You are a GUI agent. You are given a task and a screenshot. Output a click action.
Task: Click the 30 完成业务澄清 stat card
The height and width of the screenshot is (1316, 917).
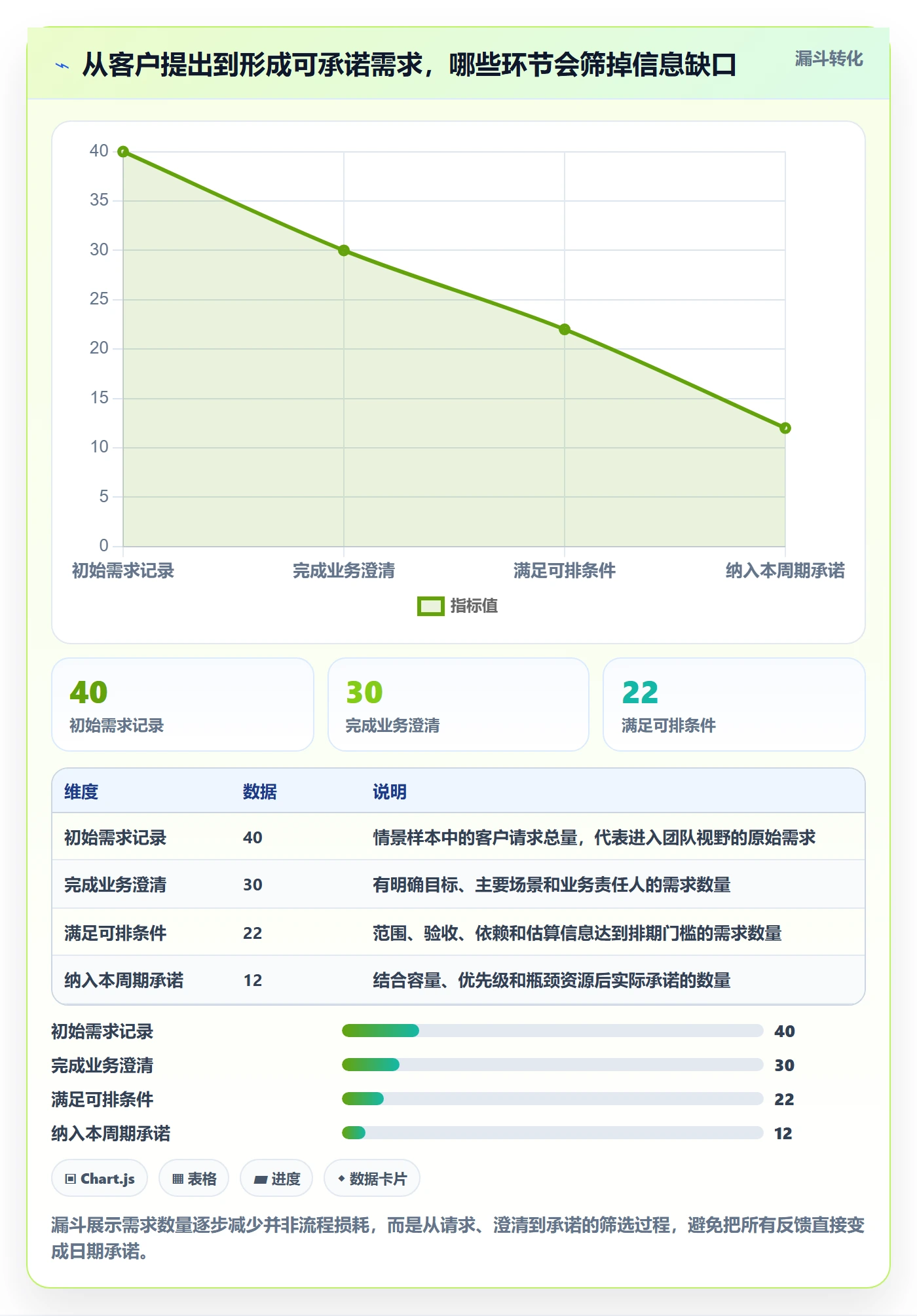pyautogui.click(x=458, y=704)
